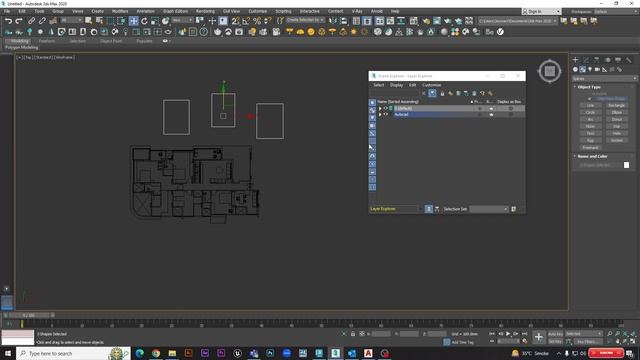Click the Zoom Extents icon in navigation controls

(625, 334)
